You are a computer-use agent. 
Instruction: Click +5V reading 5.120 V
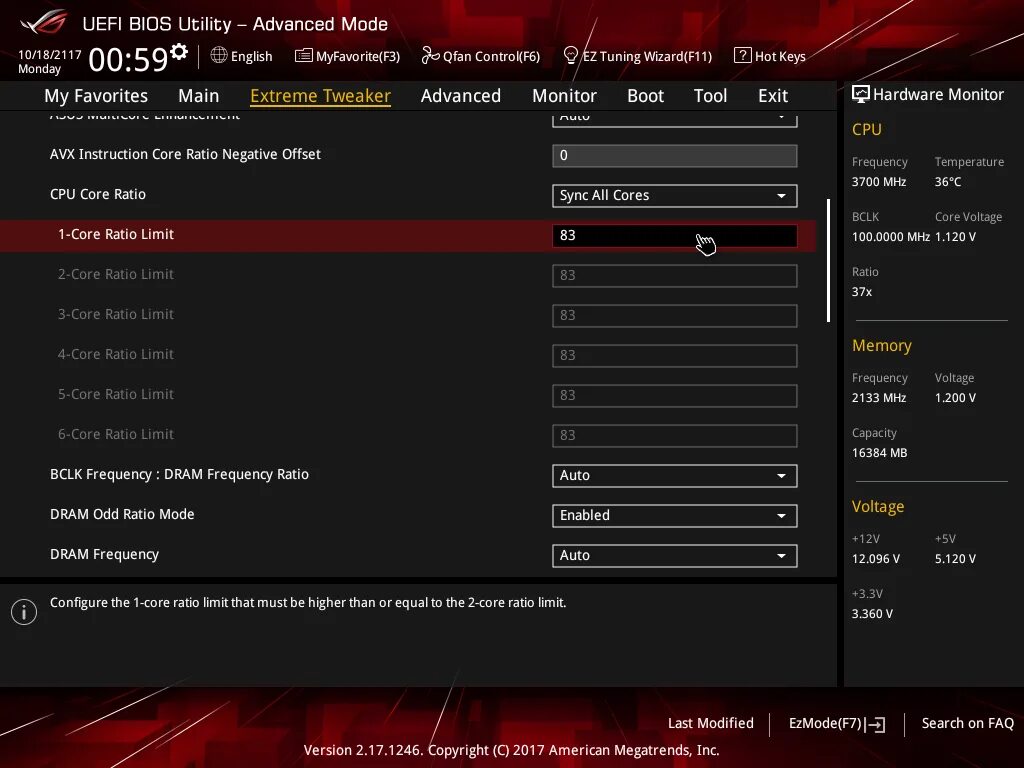[955, 559]
